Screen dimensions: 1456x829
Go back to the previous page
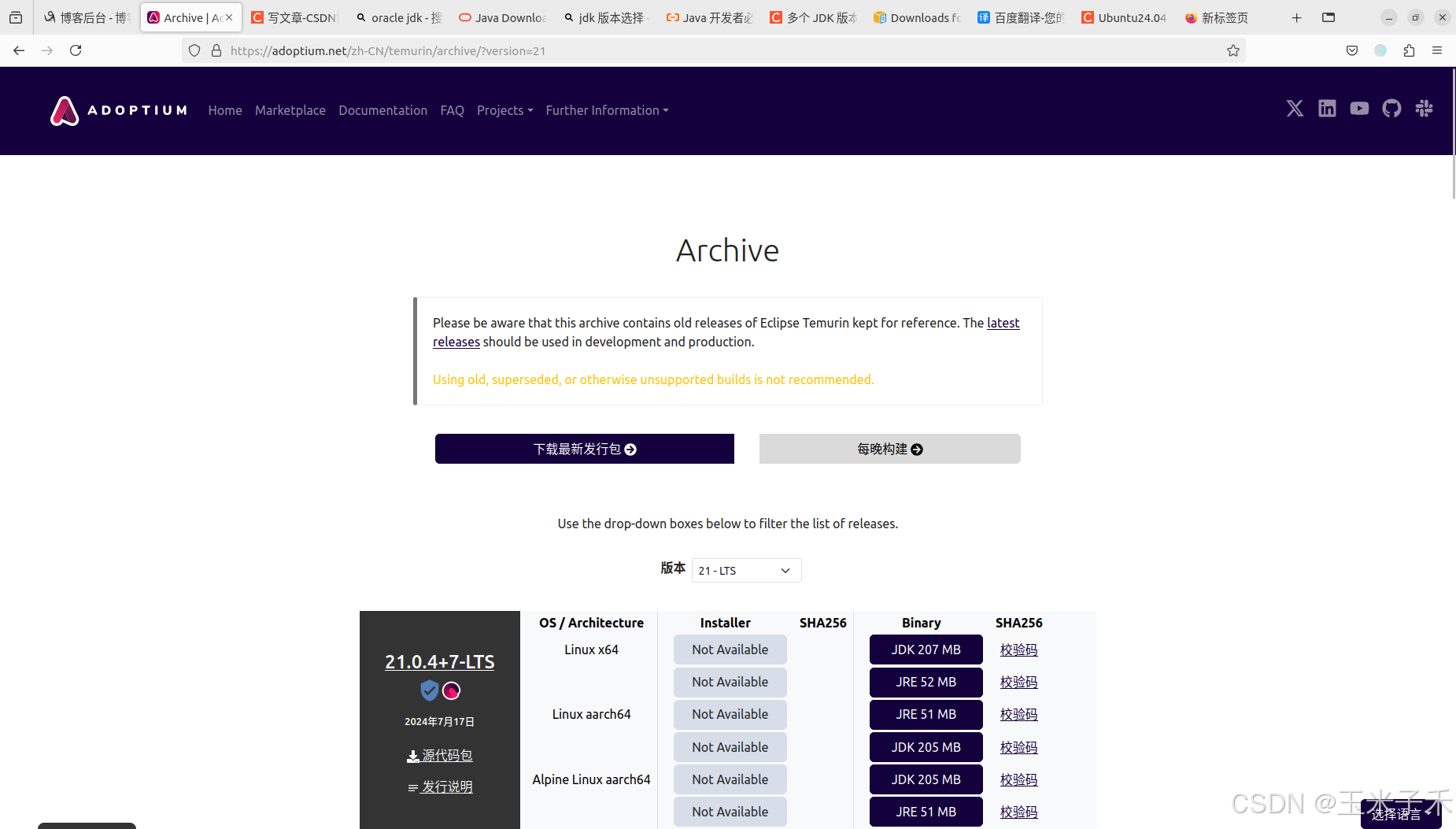19,50
